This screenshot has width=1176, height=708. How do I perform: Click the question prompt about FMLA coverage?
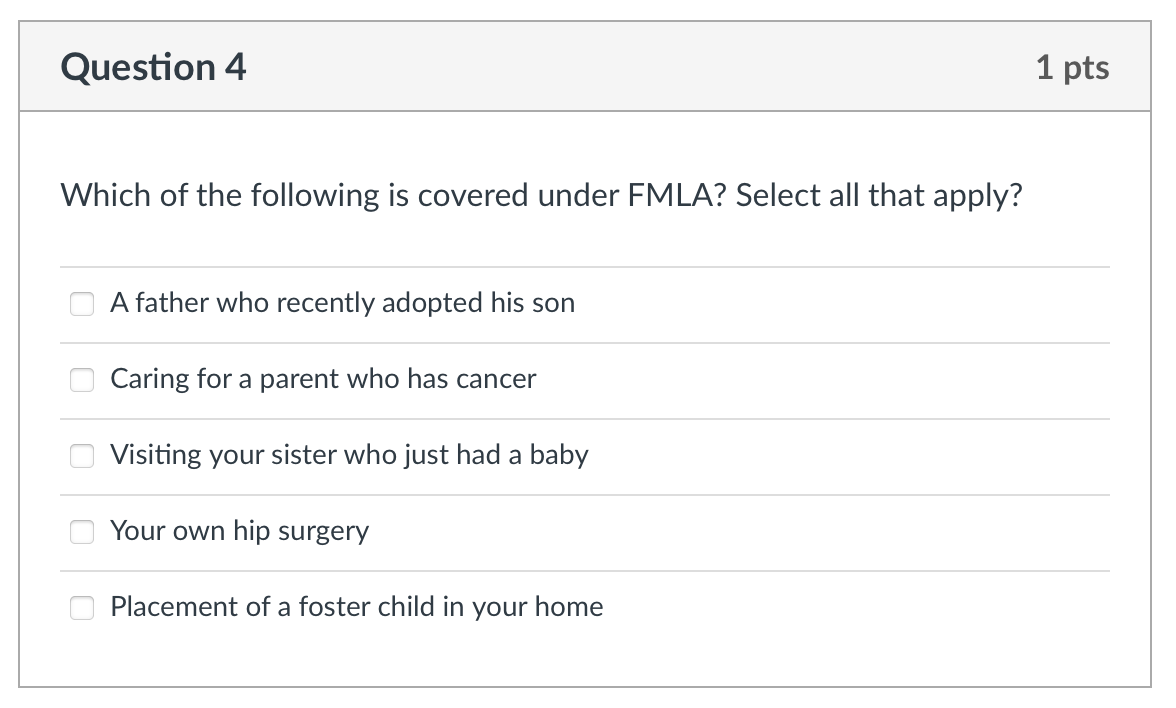point(541,195)
